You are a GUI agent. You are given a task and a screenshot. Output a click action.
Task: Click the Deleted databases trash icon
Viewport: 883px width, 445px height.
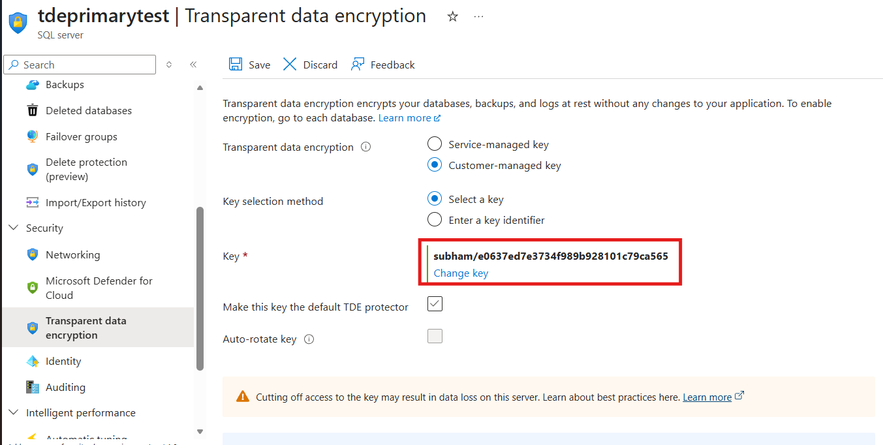33,111
